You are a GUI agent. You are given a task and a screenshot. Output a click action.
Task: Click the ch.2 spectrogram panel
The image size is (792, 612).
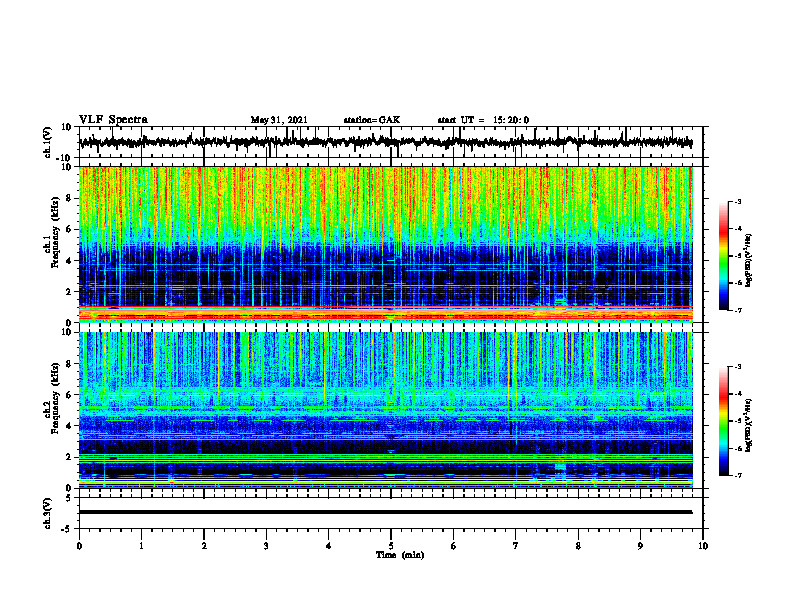[385, 410]
